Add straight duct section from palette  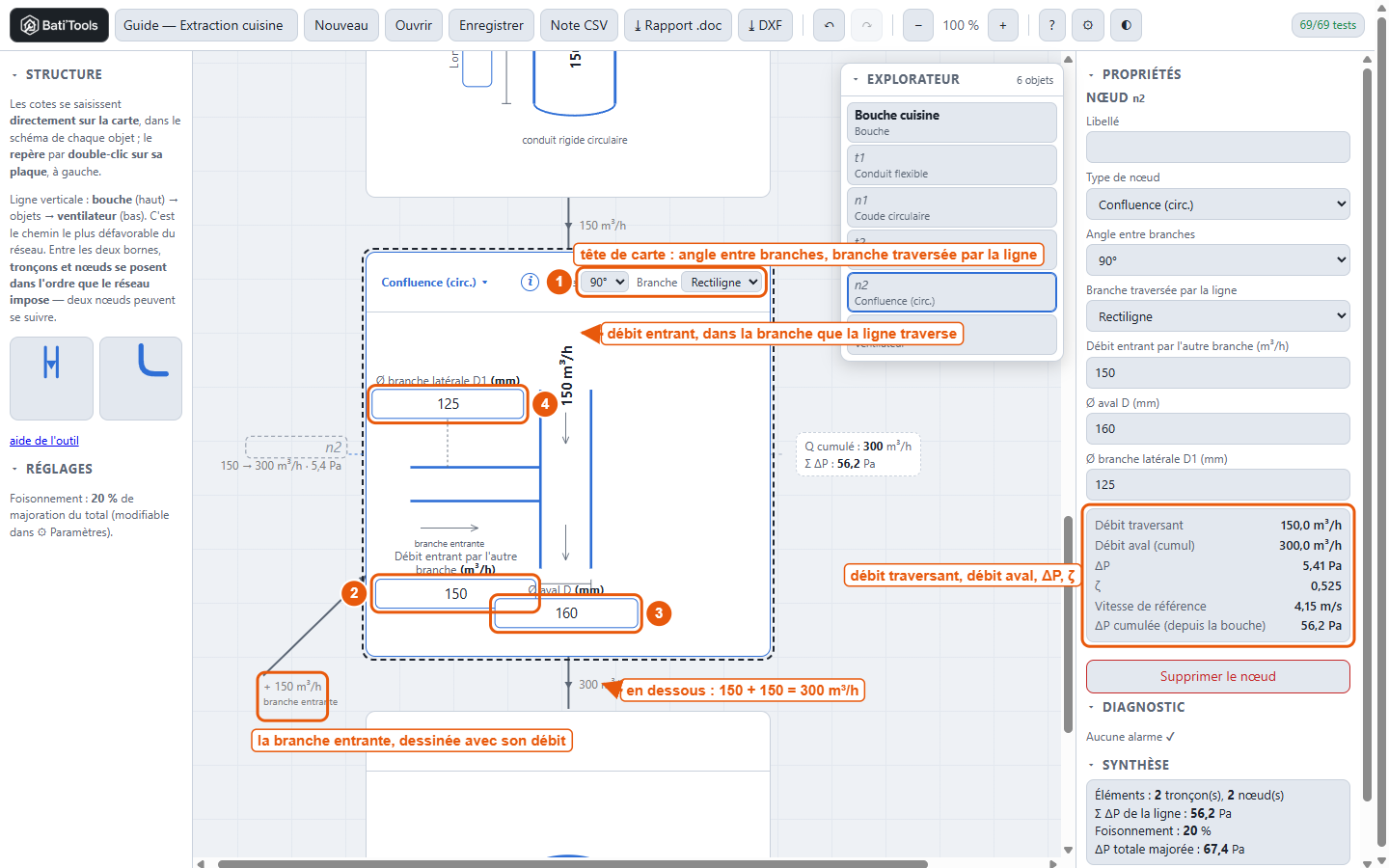51,378
